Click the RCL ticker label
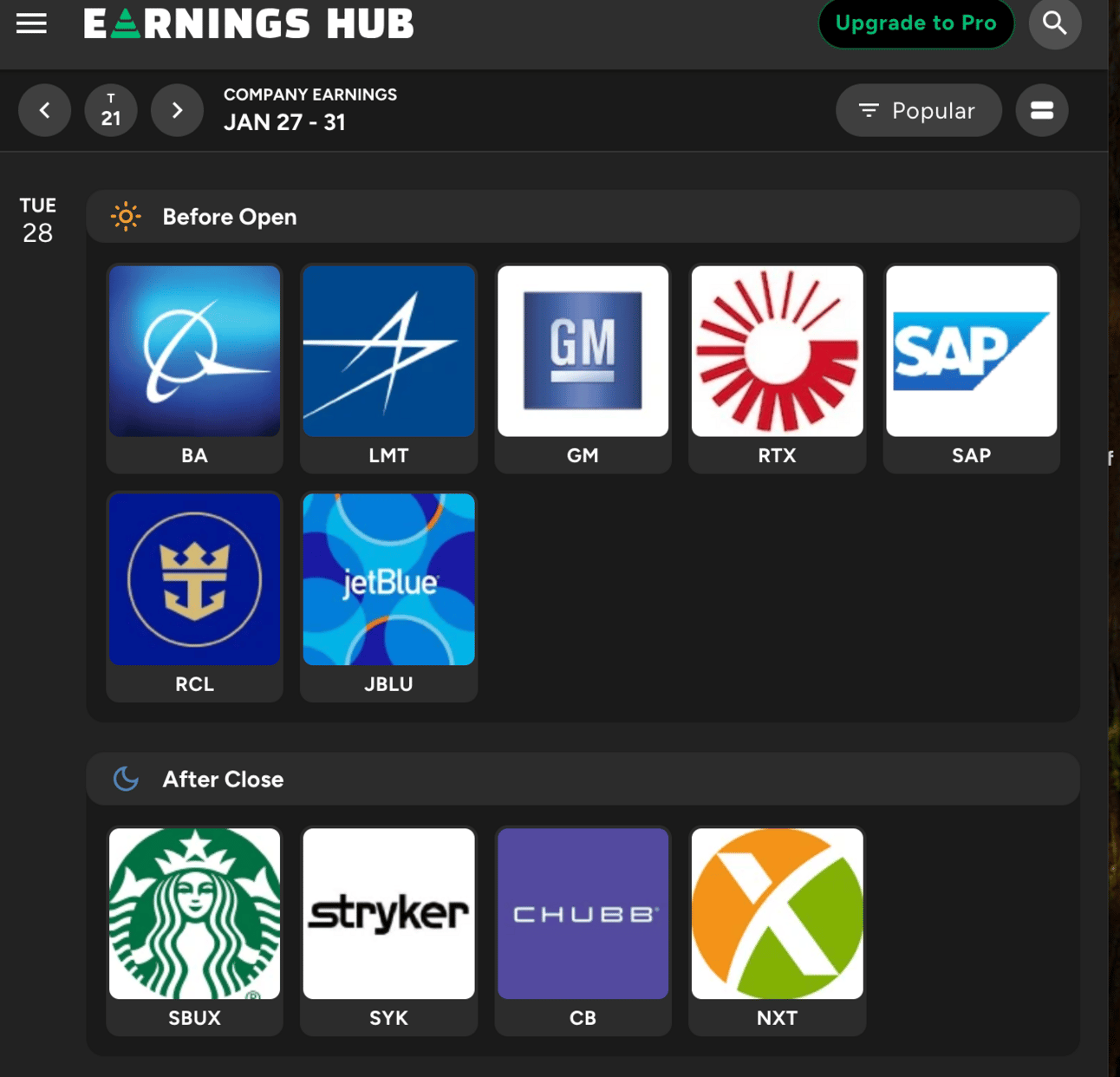Viewport: 1120px width, 1077px height. [x=194, y=684]
